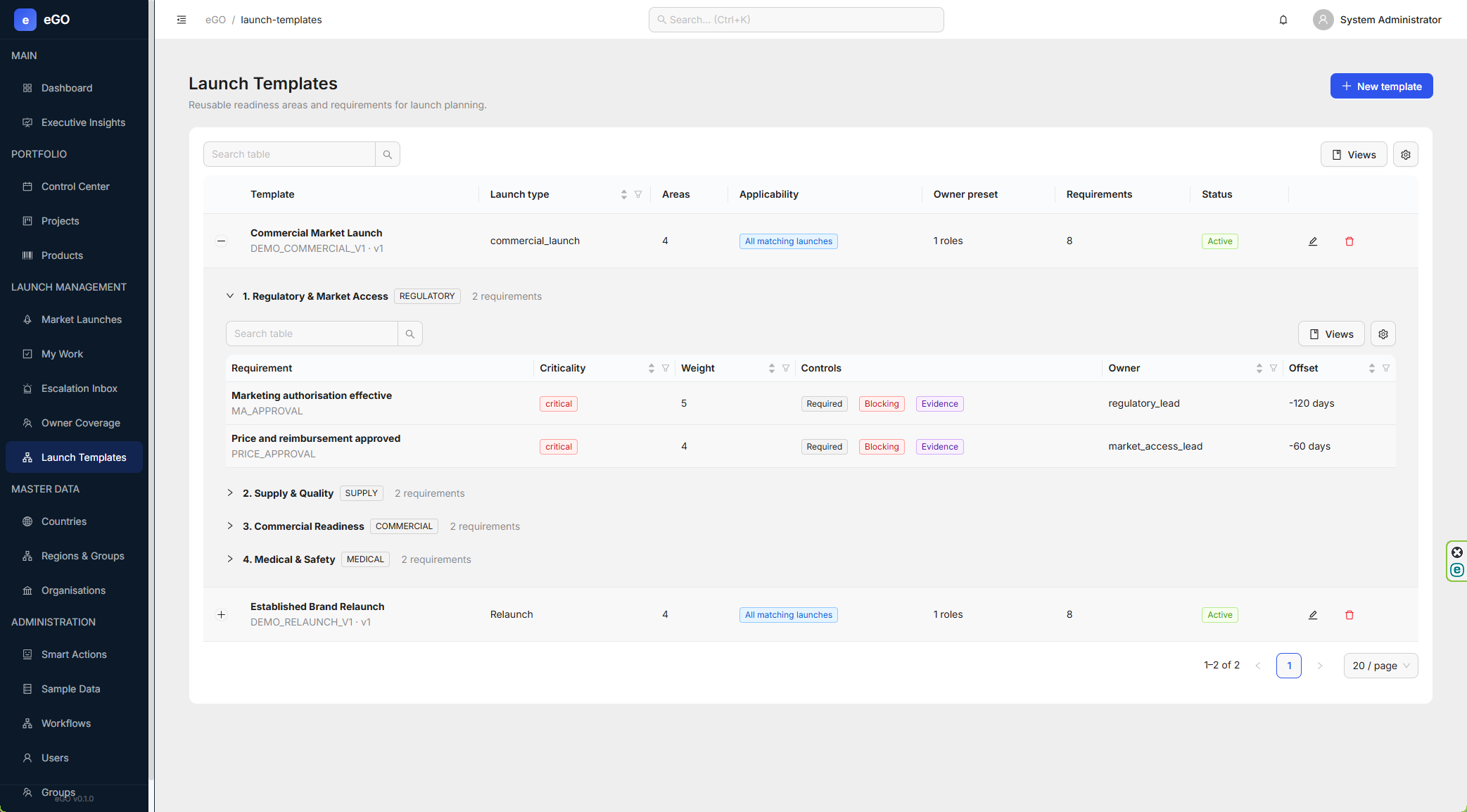1467x812 pixels.
Task: Collapse the Commercial Market Launch row
Action: pos(222,241)
